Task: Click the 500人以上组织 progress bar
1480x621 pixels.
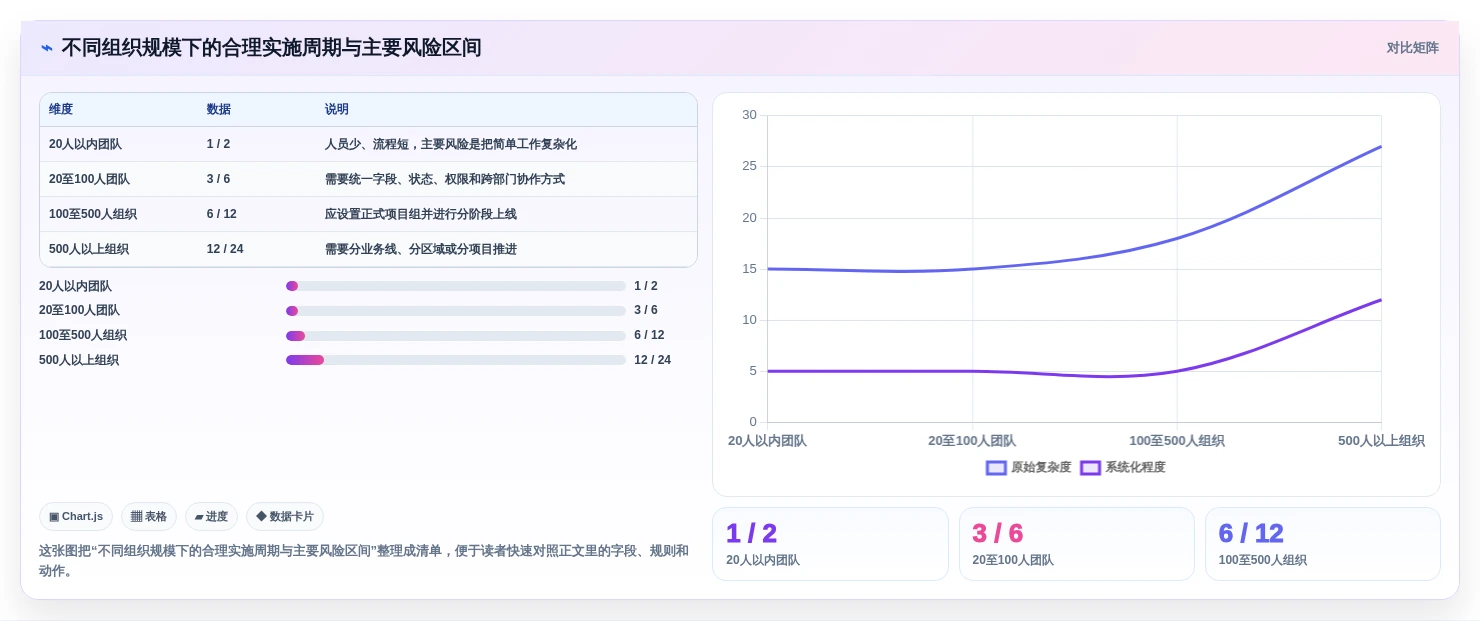Action: tap(456, 360)
